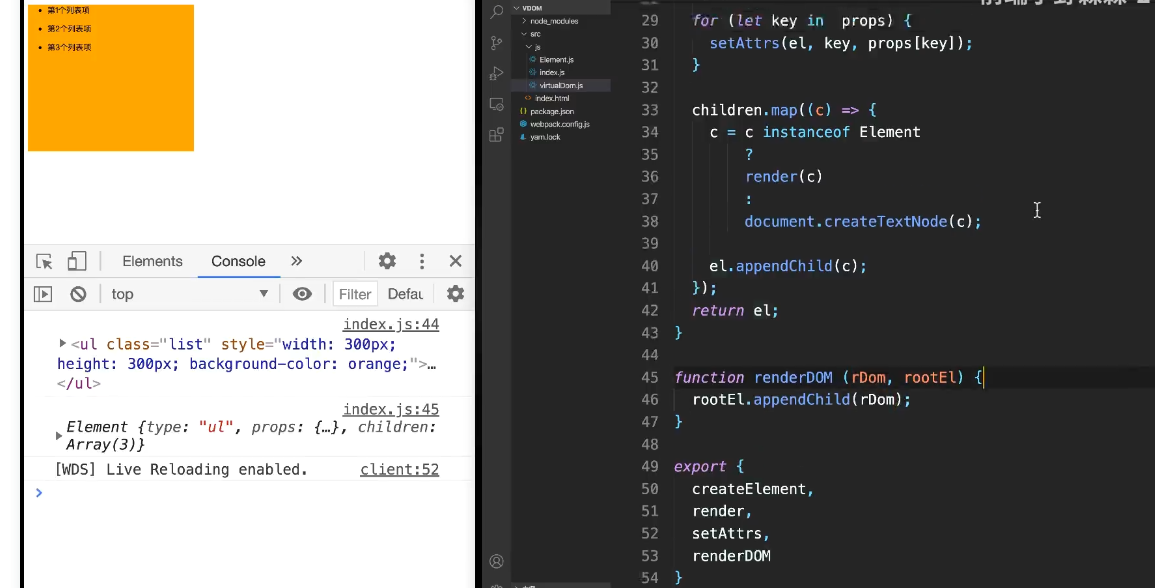Open yarn.lock in the explorer

pyautogui.click(x=545, y=137)
